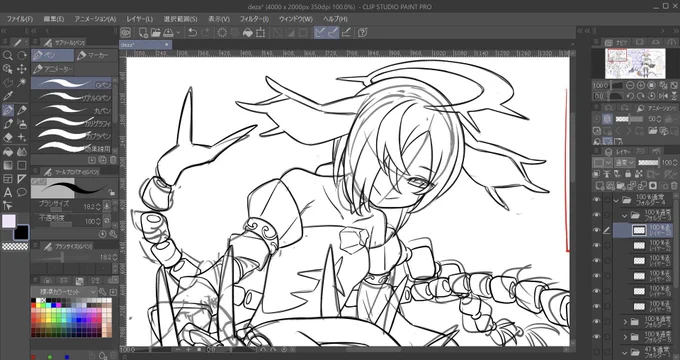Image resolution: width=680 pixels, height=360 pixels.
Task: Toggle Snap to Ruler in command bar
Action: click(320, 33)
